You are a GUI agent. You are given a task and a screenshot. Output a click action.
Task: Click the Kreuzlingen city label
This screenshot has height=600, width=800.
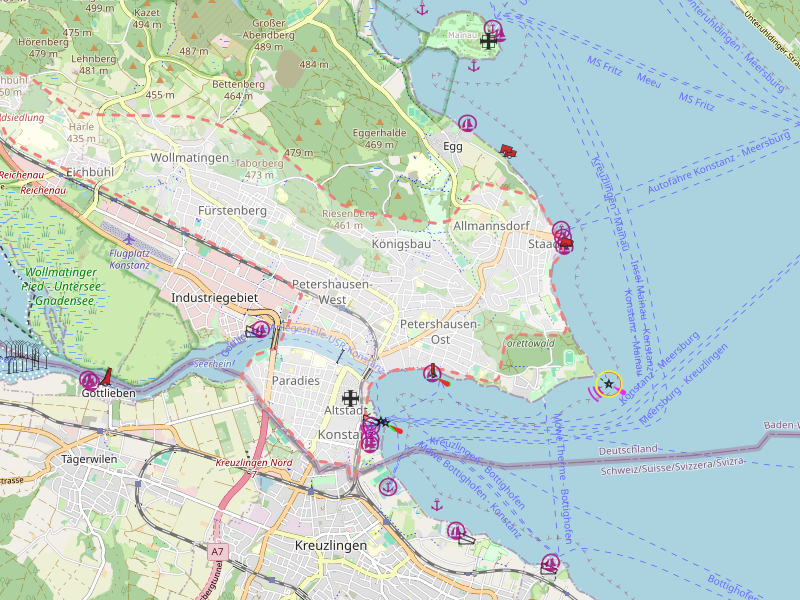point(331,546)
